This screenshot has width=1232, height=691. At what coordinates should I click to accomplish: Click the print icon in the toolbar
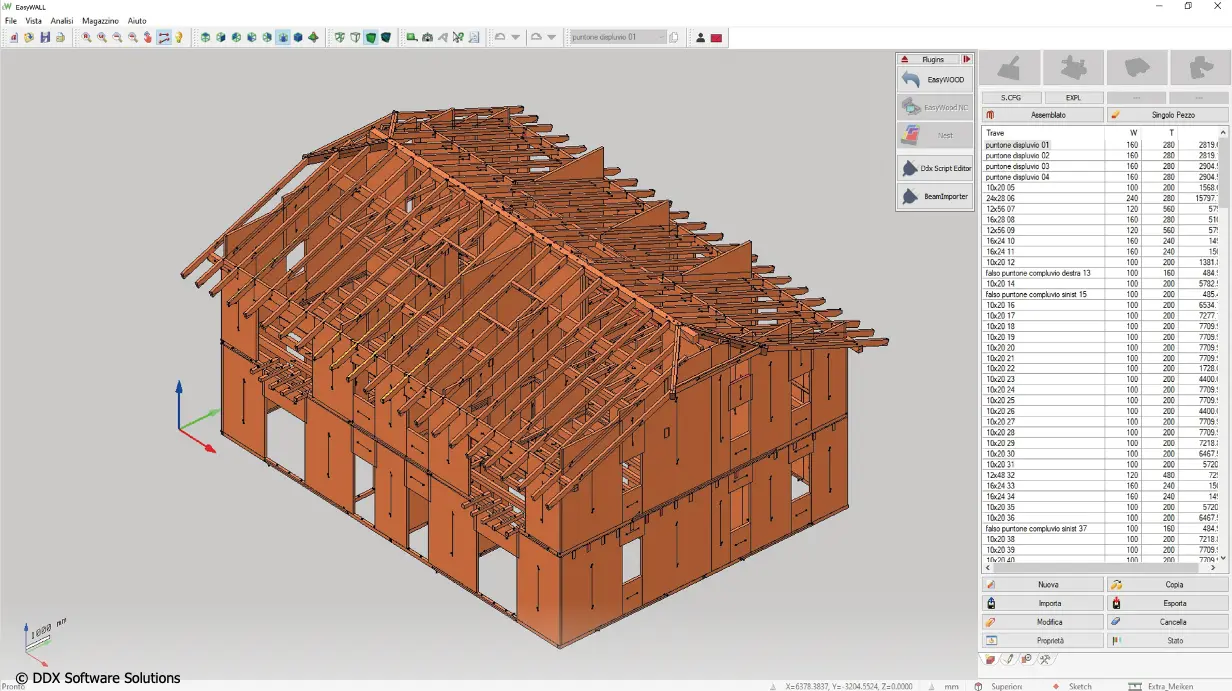pyautogui.click(x=60, y=37)
